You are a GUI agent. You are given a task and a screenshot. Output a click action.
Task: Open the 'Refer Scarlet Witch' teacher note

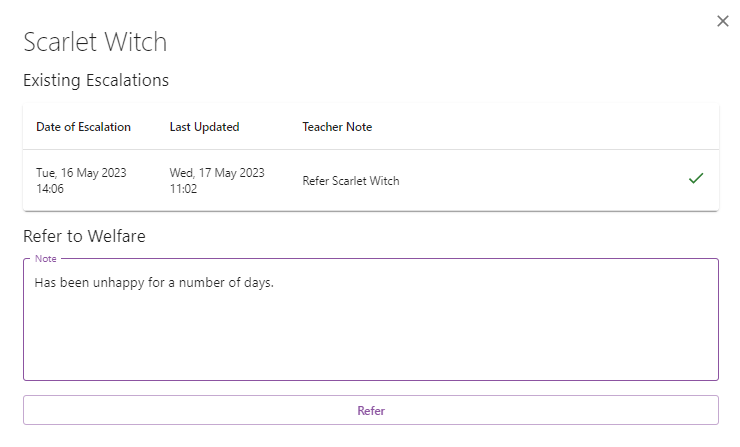[x=350, y=181]
